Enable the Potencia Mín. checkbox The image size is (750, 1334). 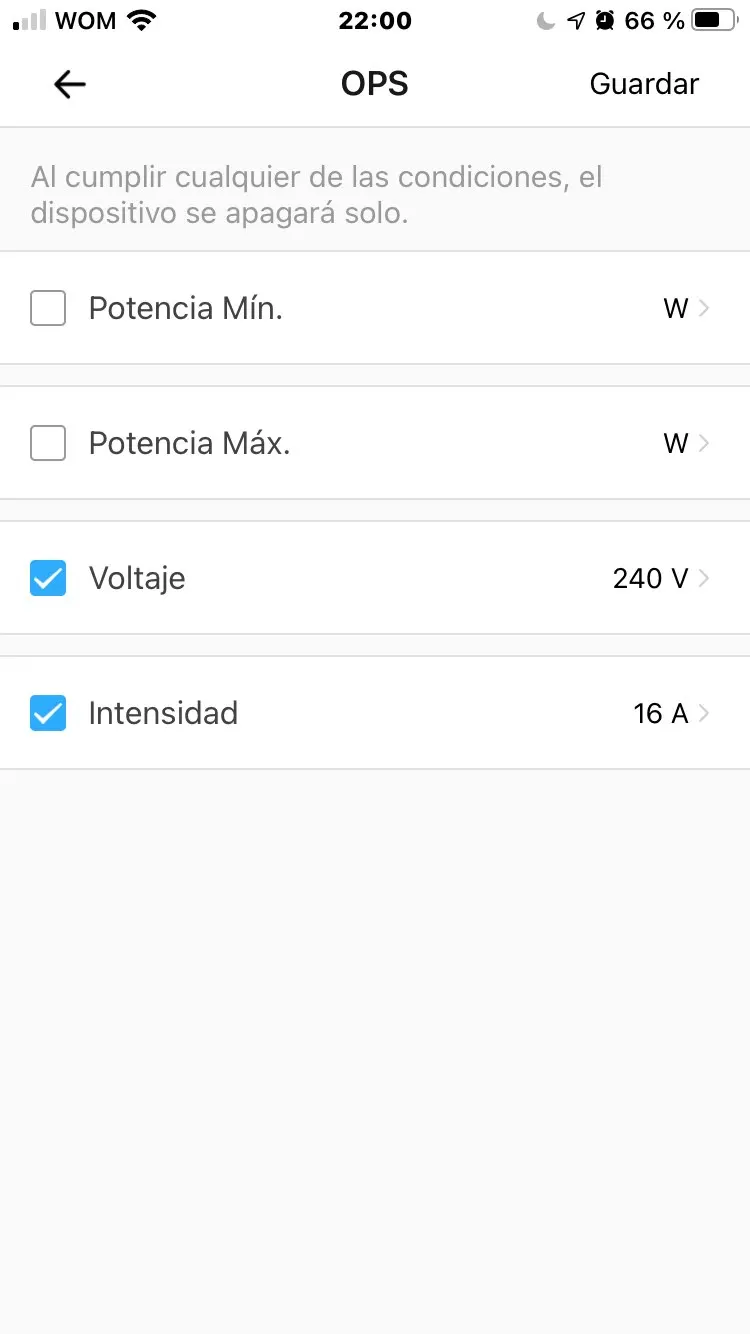[x=48, y=308]
